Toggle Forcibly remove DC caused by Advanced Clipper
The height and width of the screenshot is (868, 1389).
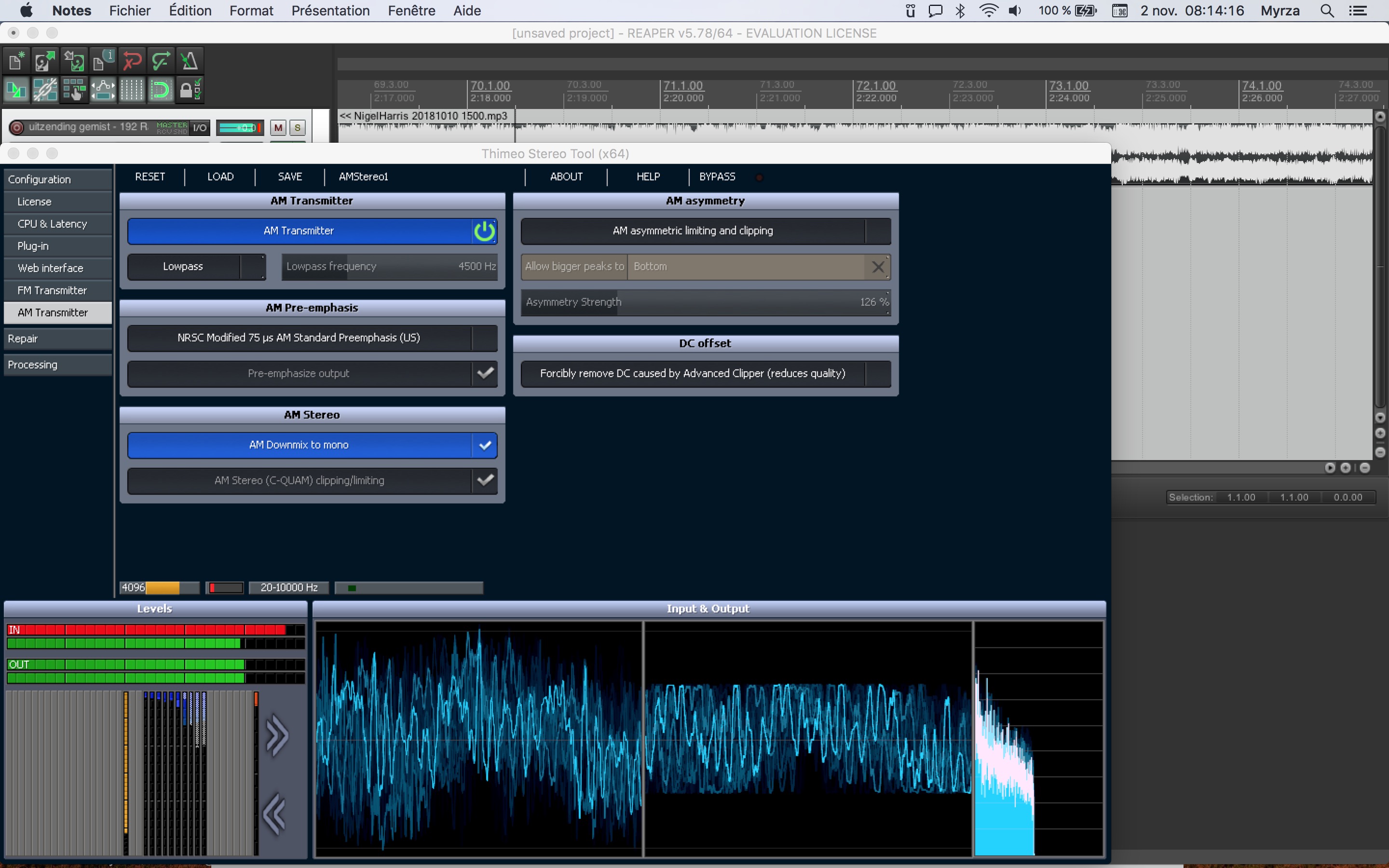[706, 373]
